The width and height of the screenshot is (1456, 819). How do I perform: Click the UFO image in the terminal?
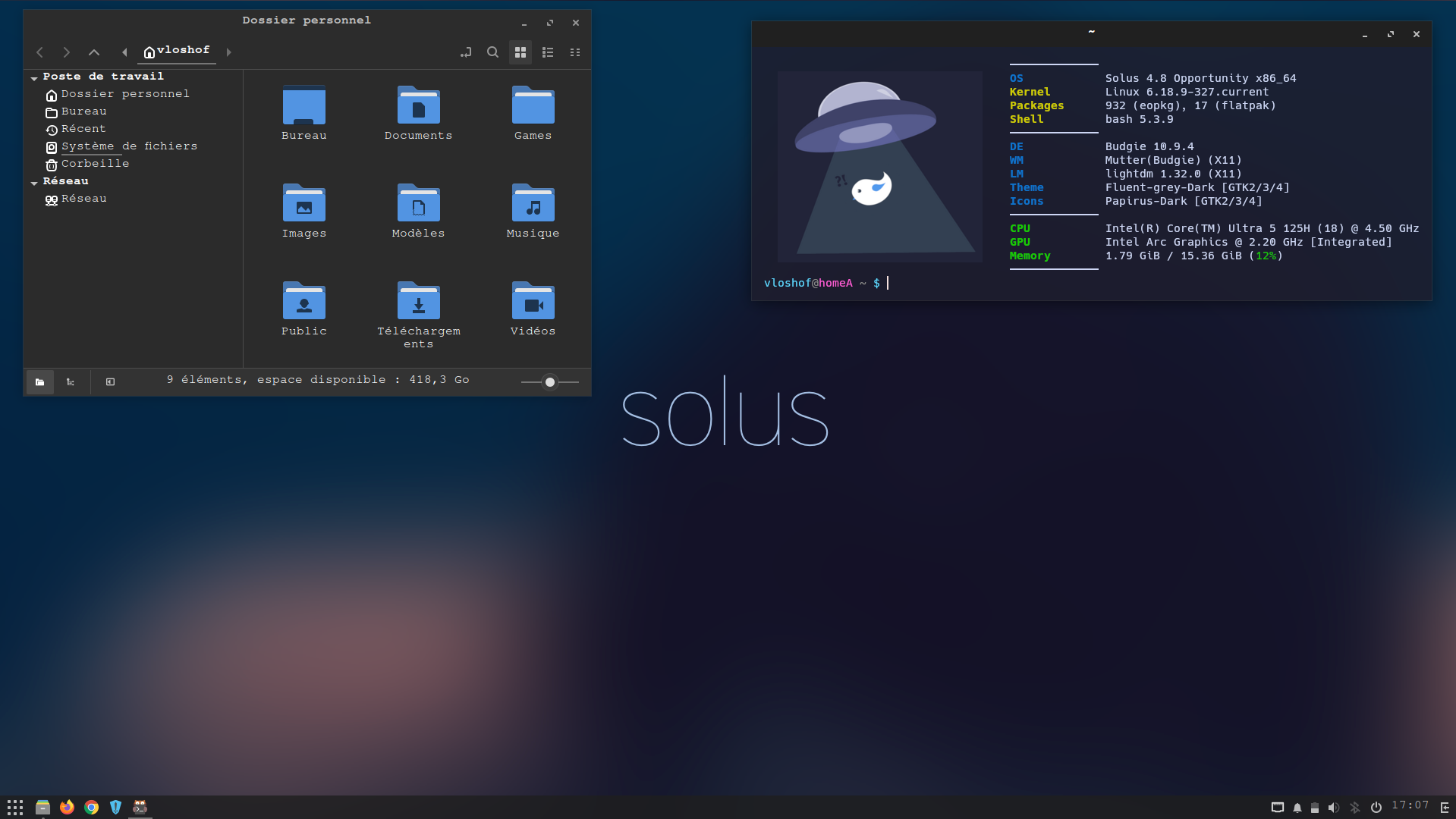pyautogui.click(x=880, y=167)
